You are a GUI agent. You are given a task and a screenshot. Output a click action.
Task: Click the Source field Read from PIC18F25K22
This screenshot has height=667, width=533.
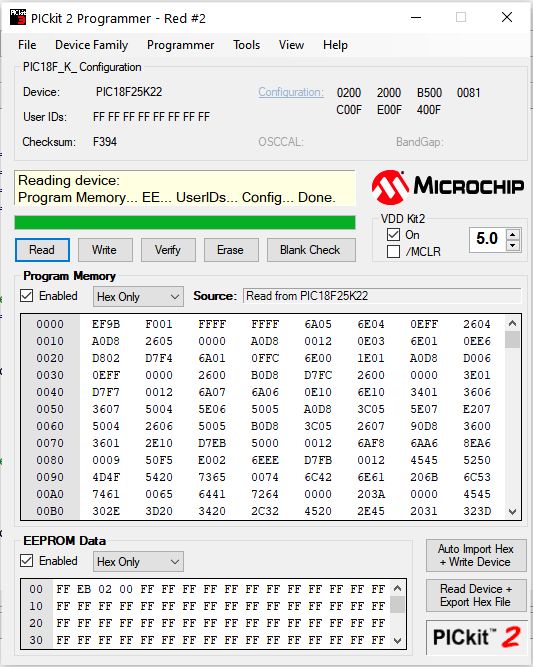pyautogui.click(x=382, y=296)
